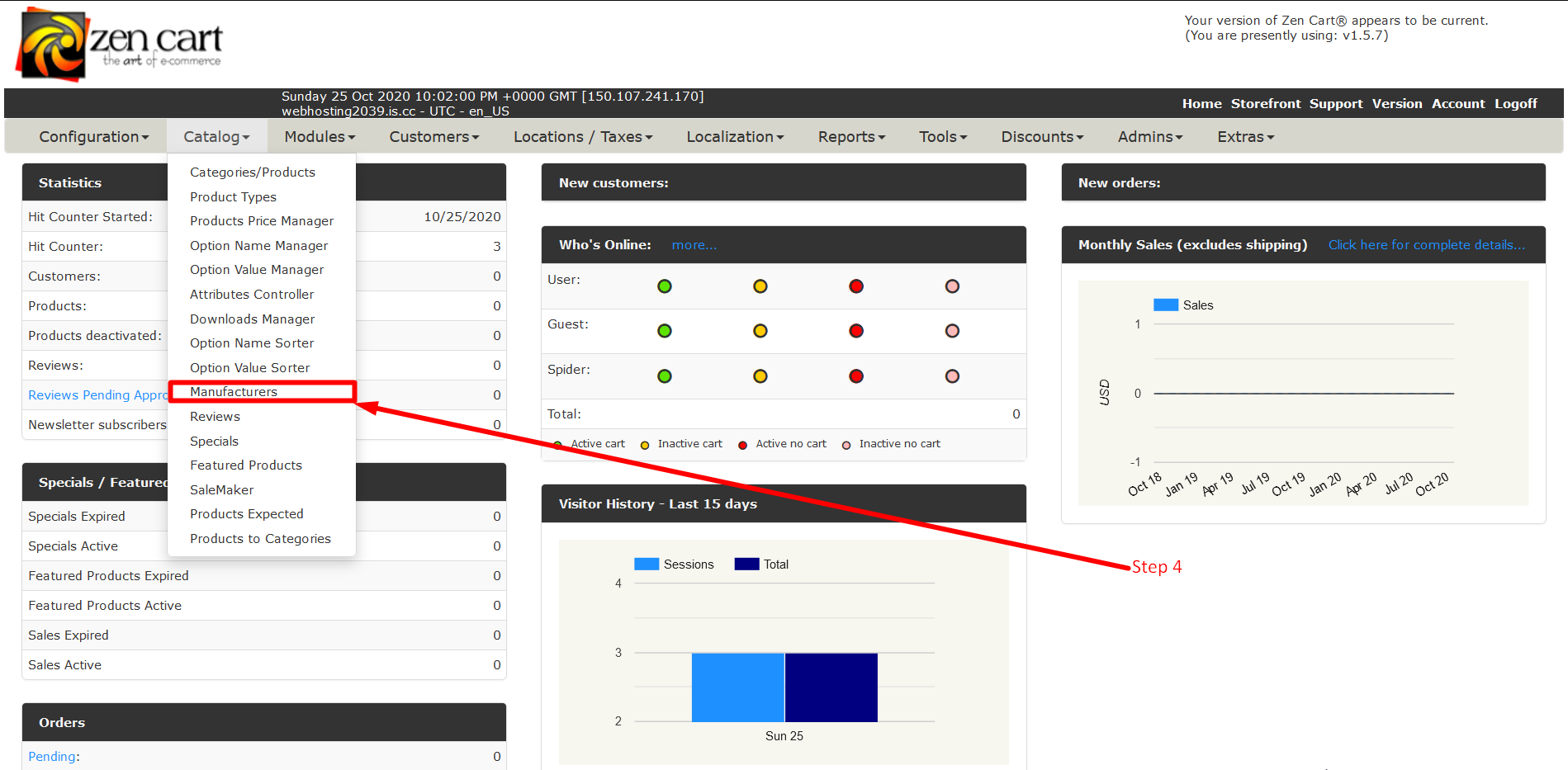Open SaleMaker menu entry
The width and height of the screenshot is (1568, 770).
click(x=221, y=490)
